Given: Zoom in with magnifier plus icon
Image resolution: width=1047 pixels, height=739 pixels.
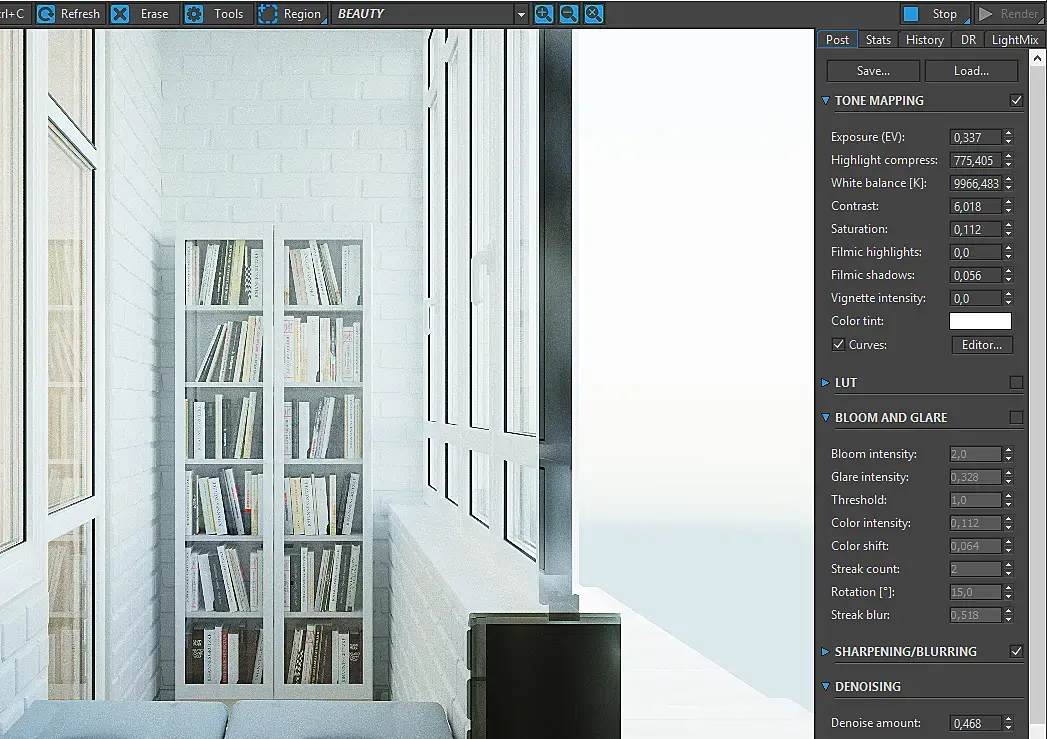Looking at the screenshot, I should pyautogui.click(x=544, y=14).
